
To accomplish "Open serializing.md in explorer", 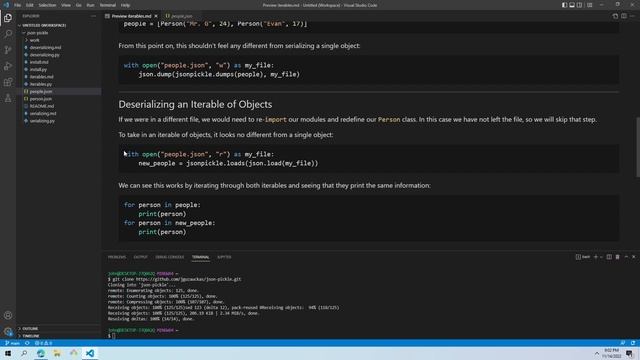I will point(43,113).
